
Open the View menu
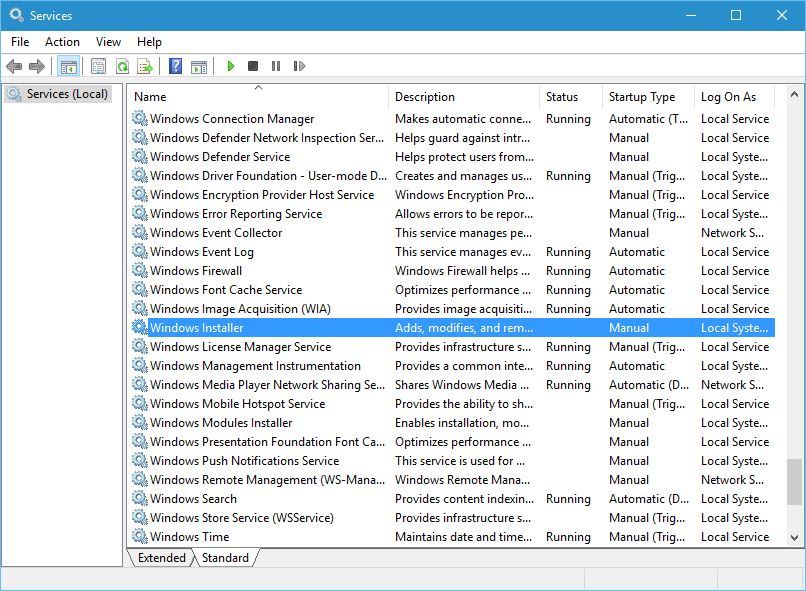coord(108,42)
